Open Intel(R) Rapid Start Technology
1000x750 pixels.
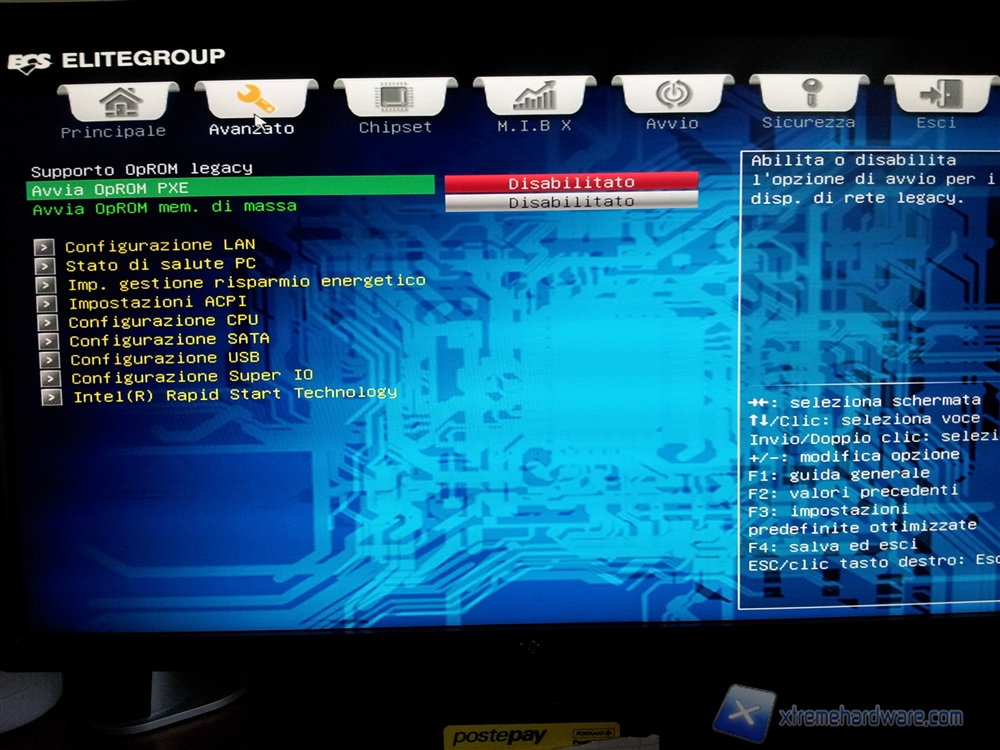pyautogui.click(x=235, y=394)
